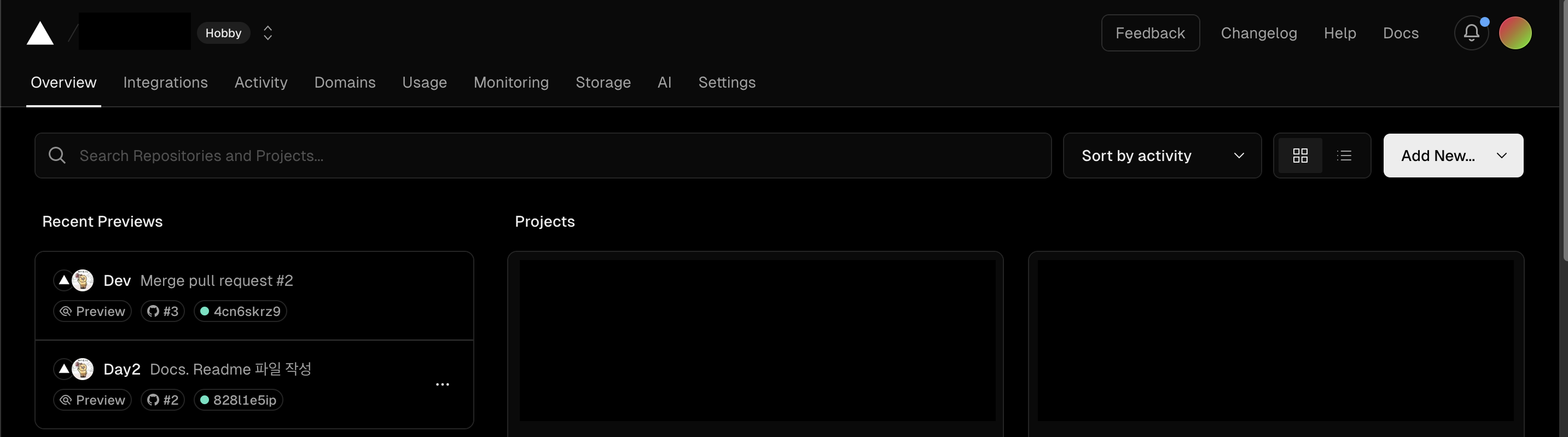The image size is (1568, 437).
Task: Focus the Search Repositories and Projects field
Action: (542, 156)
